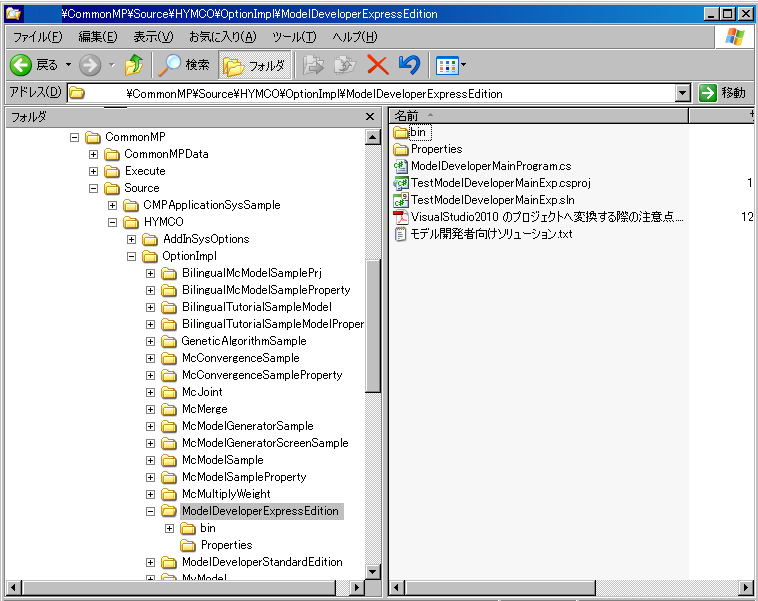Viewport: 758px width, 601px height.
Task: Click the blue Undo arrow icon
Action: pyautogui.click(x=409, y=65)
